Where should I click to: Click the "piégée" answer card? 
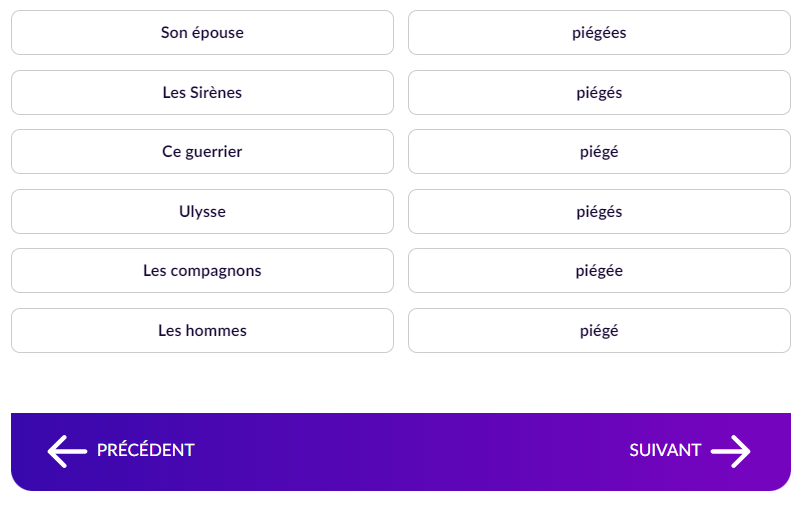pos(599,271)
